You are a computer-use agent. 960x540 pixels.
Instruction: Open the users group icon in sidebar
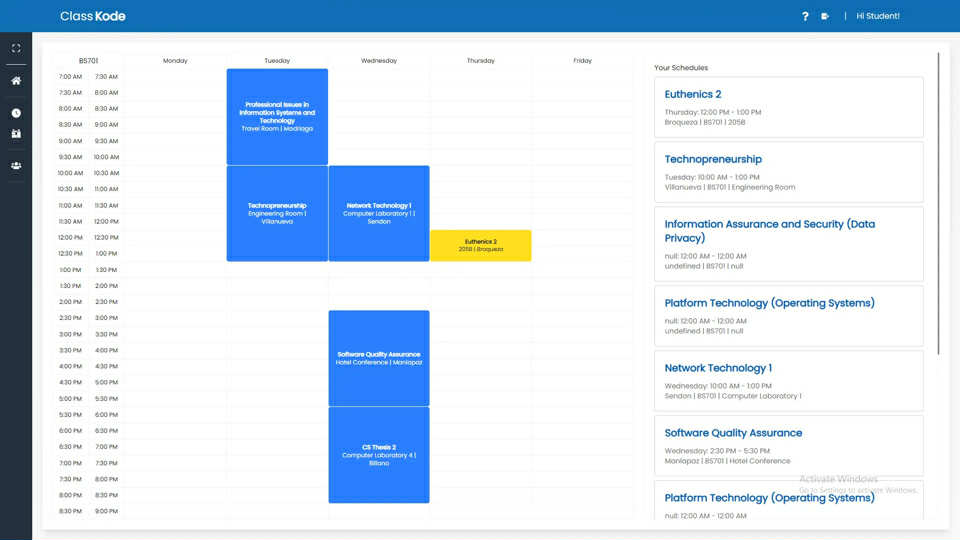coord(16,166)
